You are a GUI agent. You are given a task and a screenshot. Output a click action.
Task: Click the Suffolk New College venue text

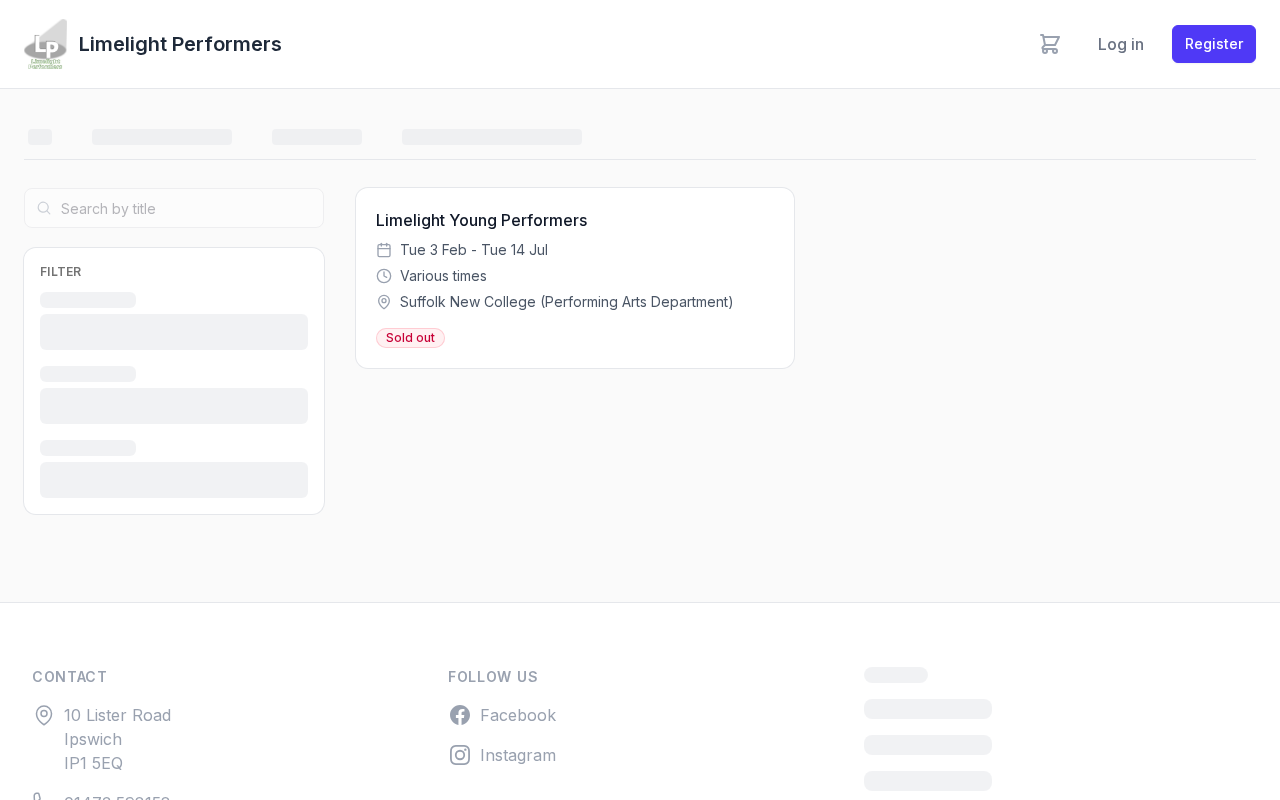coord(567,302)
